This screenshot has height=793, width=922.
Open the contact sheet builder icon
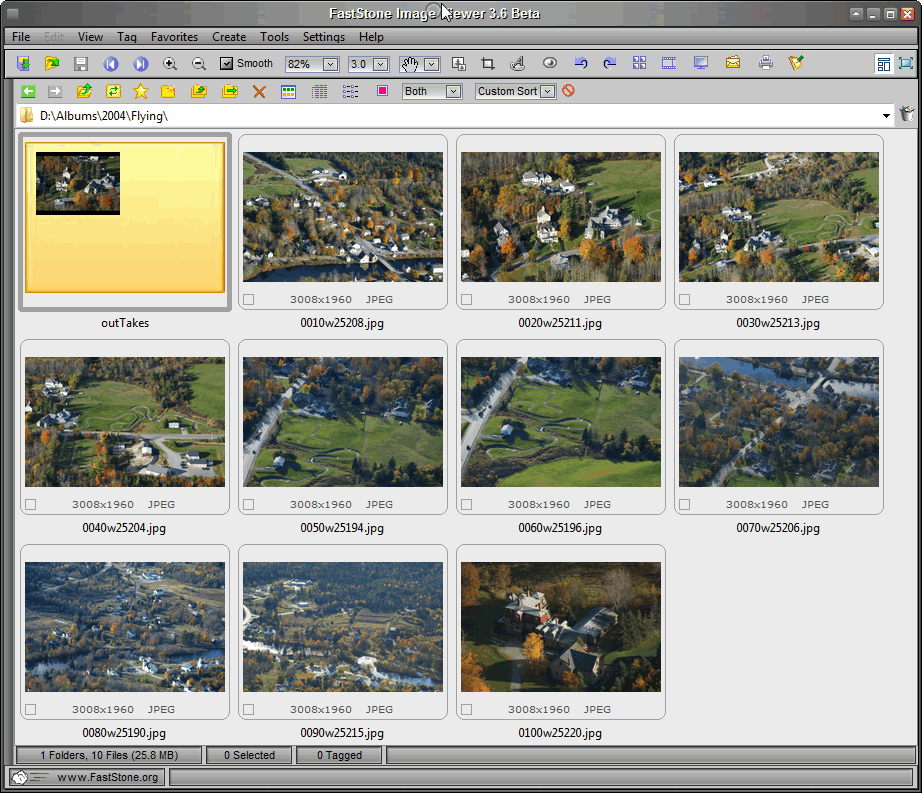(639, 63)
